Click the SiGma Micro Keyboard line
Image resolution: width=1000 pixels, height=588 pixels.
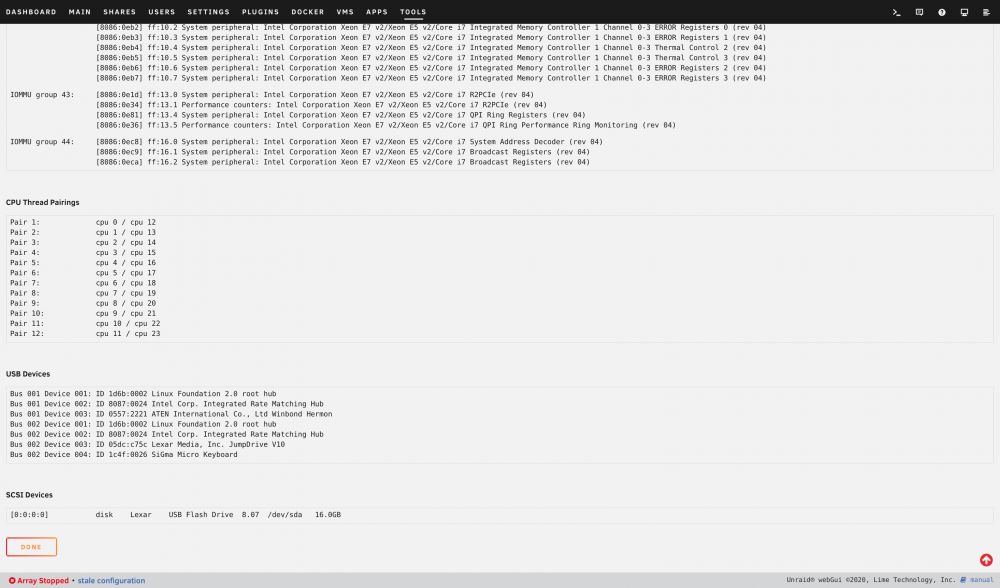click(x=124, y=455)
